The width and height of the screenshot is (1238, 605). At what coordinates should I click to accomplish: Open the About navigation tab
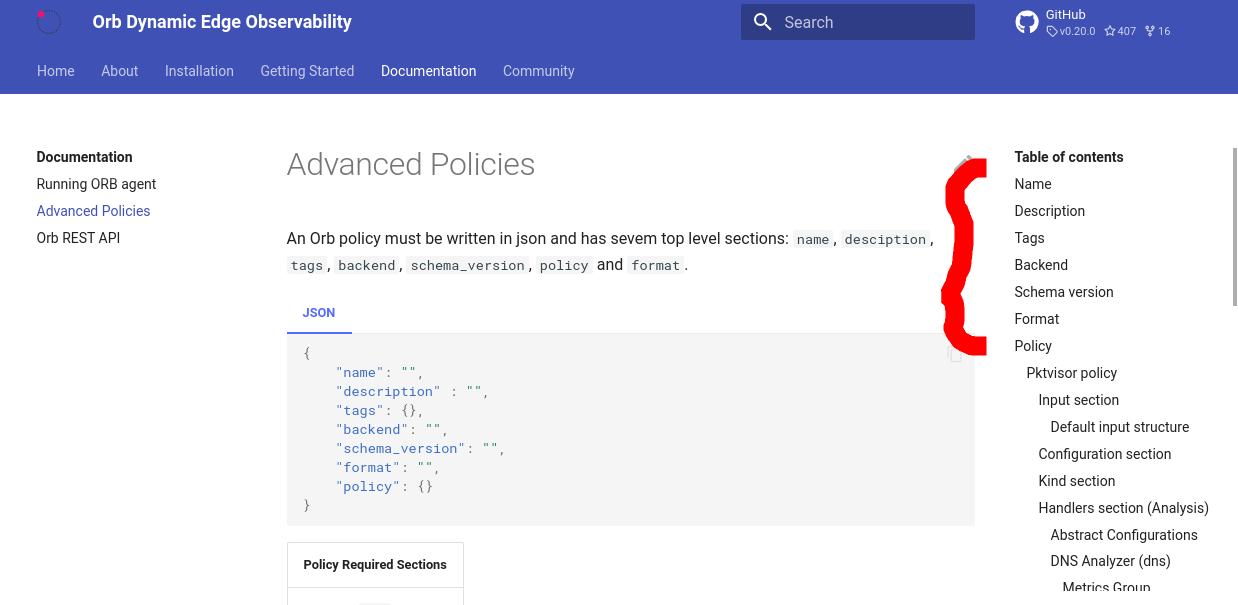point(120,71)
